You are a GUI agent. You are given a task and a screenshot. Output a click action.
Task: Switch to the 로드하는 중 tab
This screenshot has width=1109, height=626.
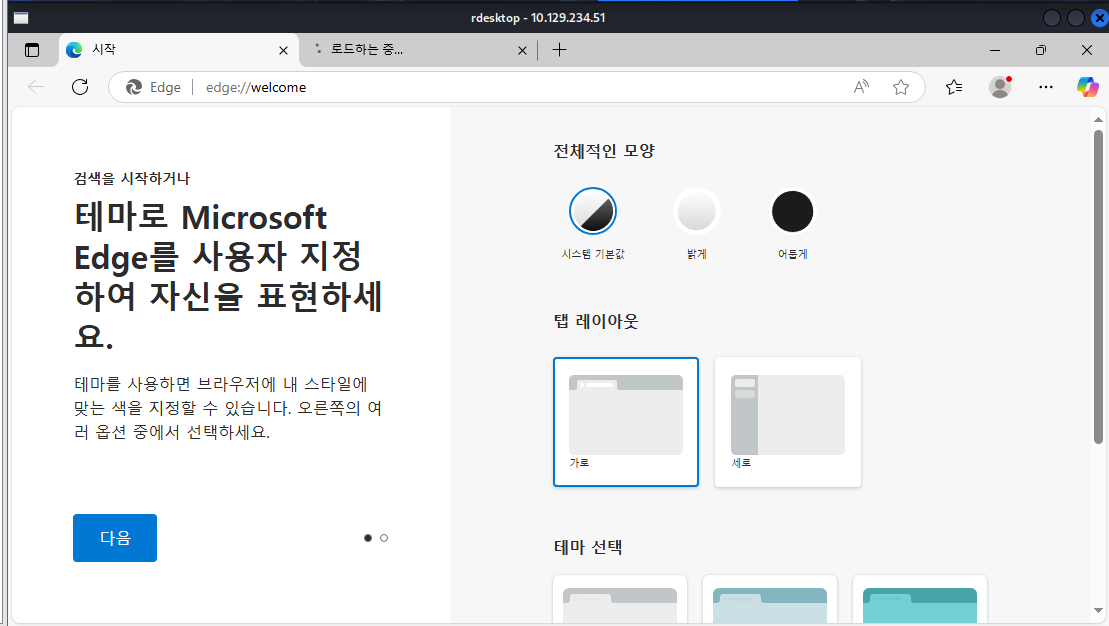(x=410, y=50)
